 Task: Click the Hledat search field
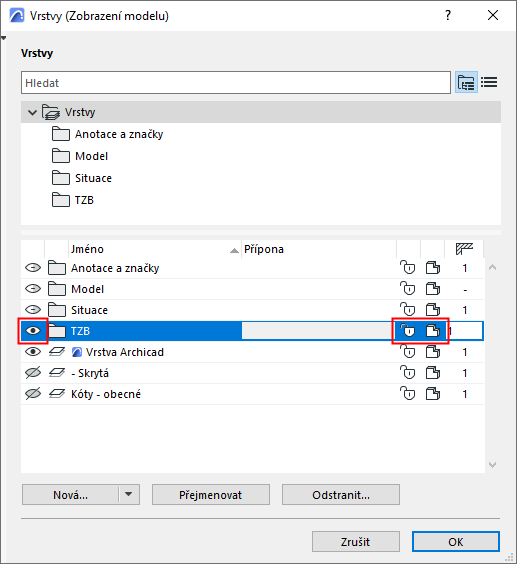point(236,83)
